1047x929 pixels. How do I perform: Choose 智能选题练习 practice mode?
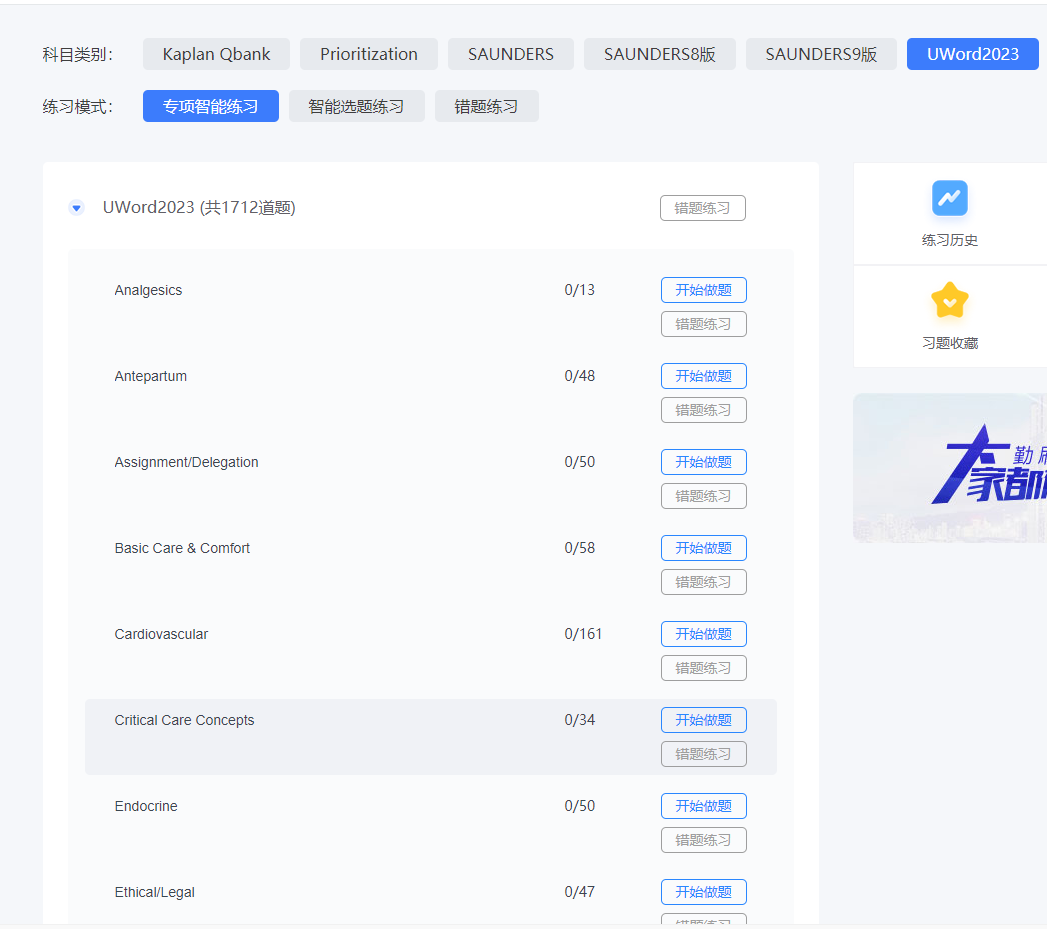[x=357, y=106]
